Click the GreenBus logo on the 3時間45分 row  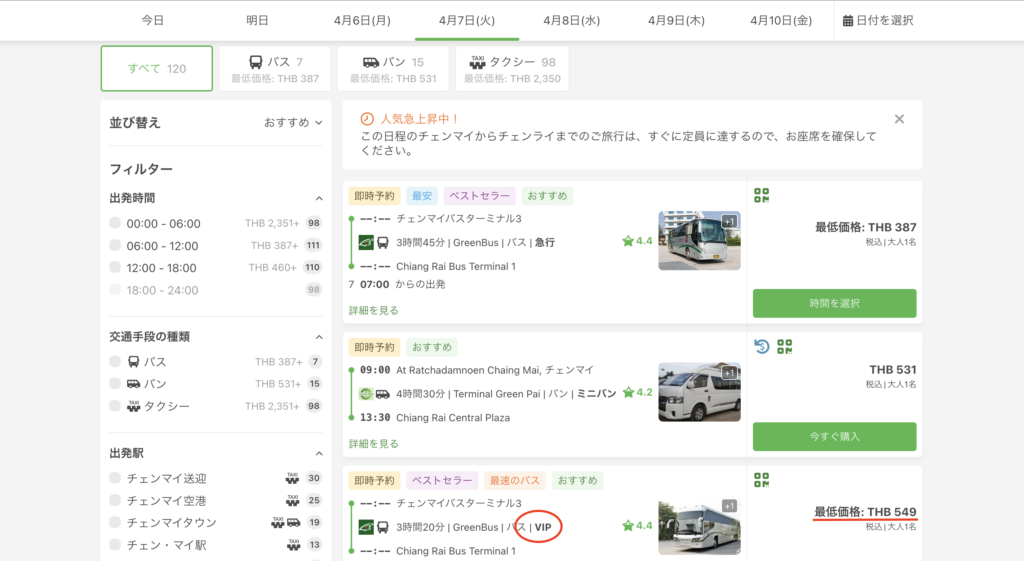click(366, 242)
